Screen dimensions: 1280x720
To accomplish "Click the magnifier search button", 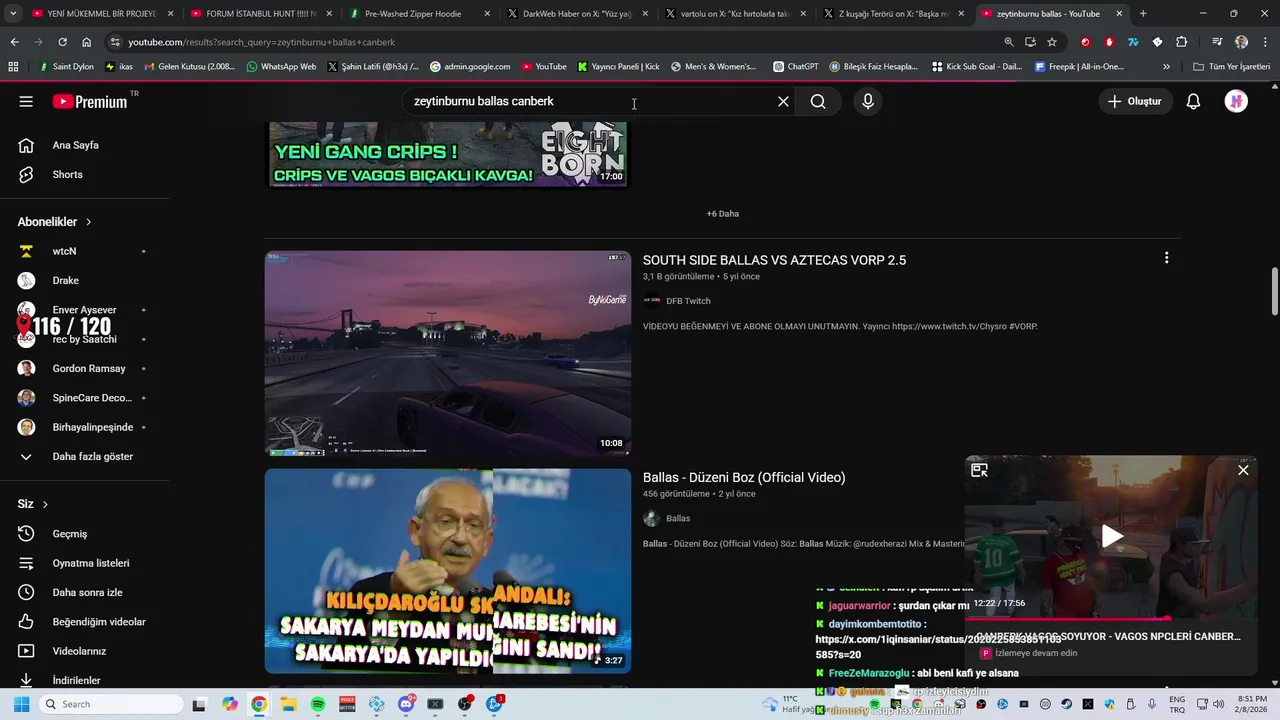I will point(818,101).
